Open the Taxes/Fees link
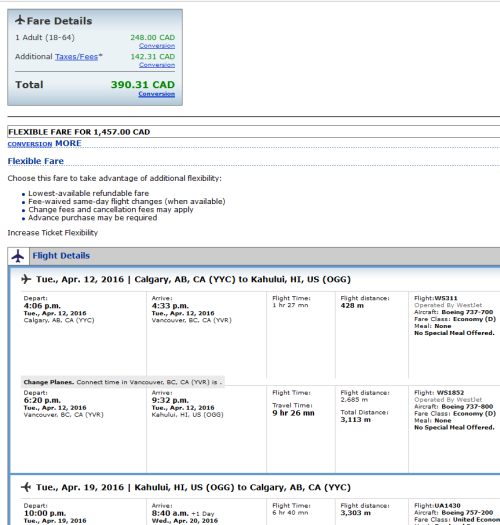The height and width of the screenshot is (525, 500). coord(76,57)
